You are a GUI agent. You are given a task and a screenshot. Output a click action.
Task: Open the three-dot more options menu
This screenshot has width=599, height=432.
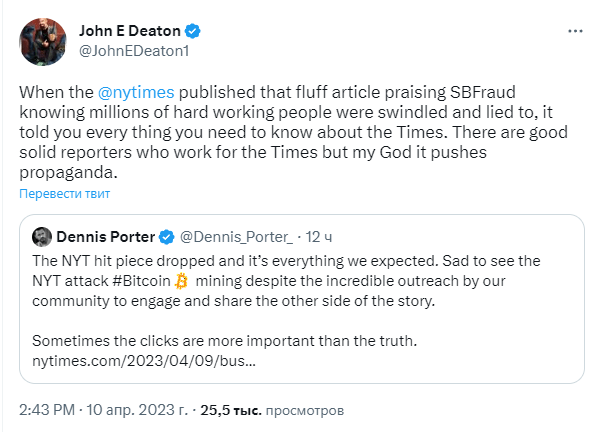(575, 31)
